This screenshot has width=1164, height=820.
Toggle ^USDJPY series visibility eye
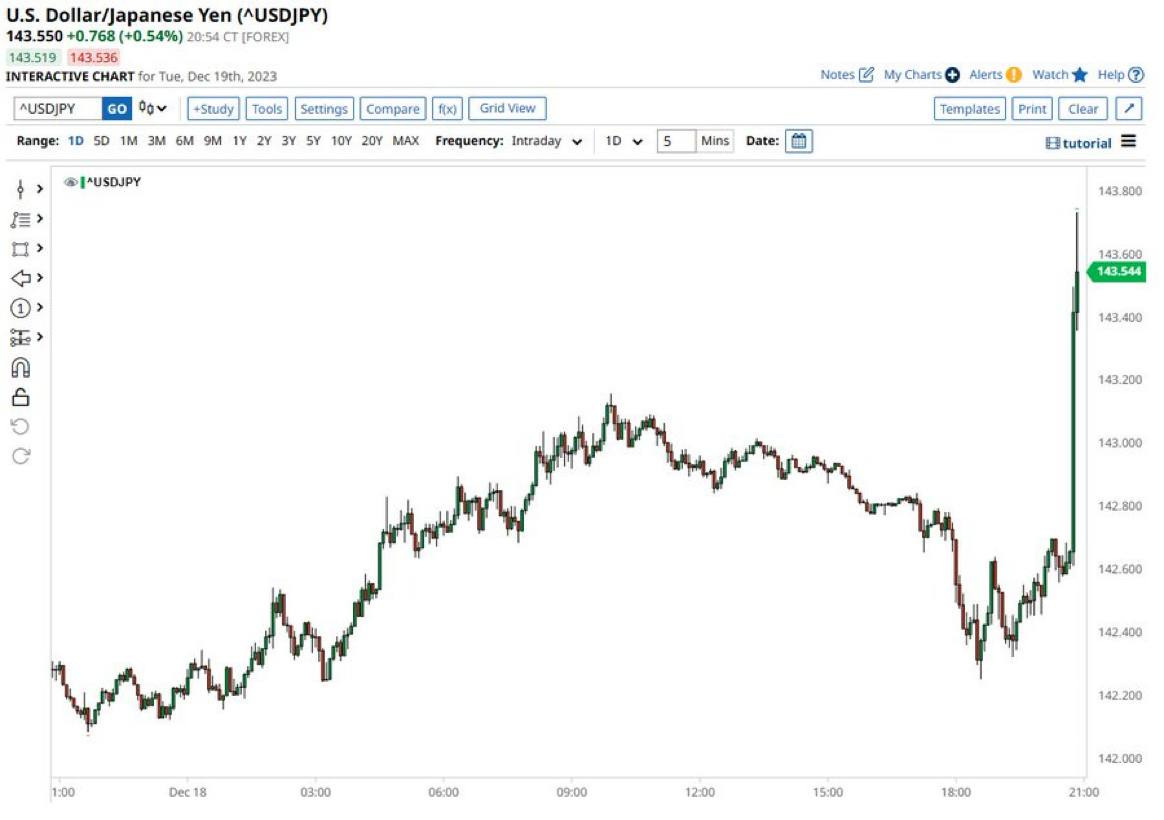[70, 182]
